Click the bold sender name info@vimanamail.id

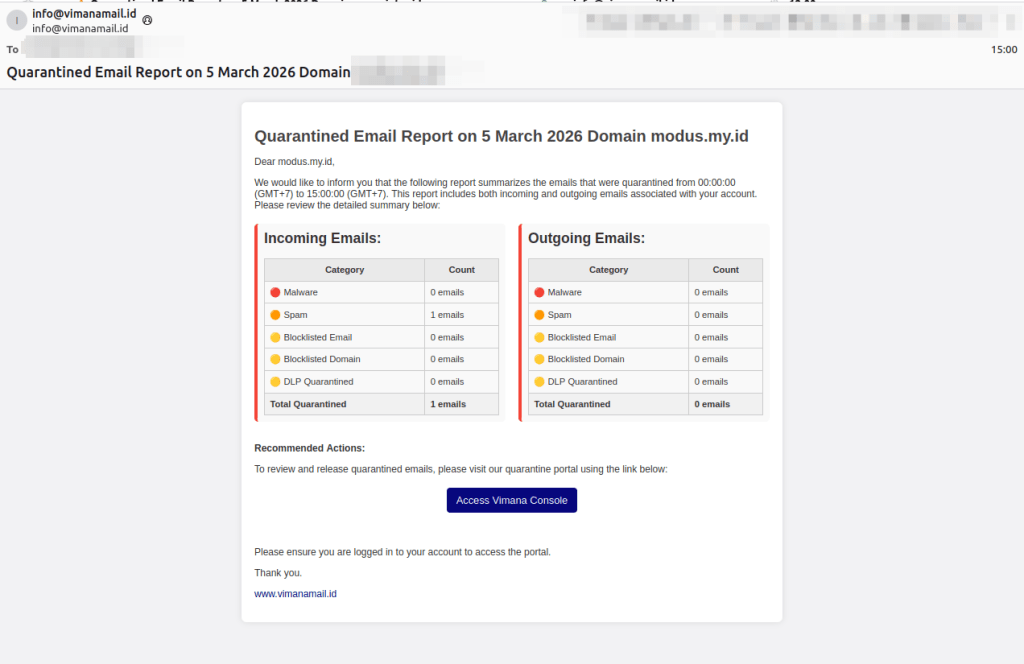coord(84,13)
